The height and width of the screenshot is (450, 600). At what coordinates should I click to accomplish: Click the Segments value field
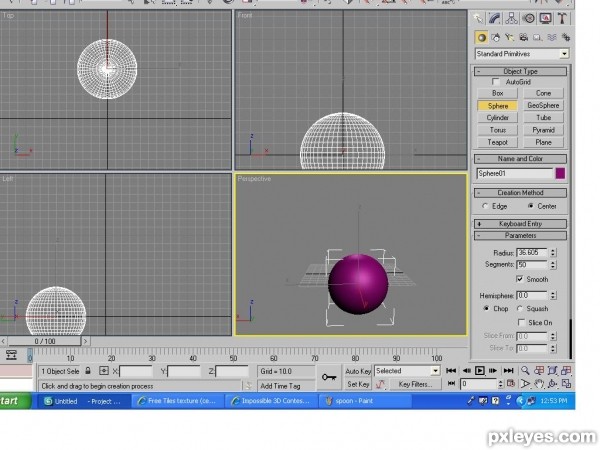click(532, 265)
